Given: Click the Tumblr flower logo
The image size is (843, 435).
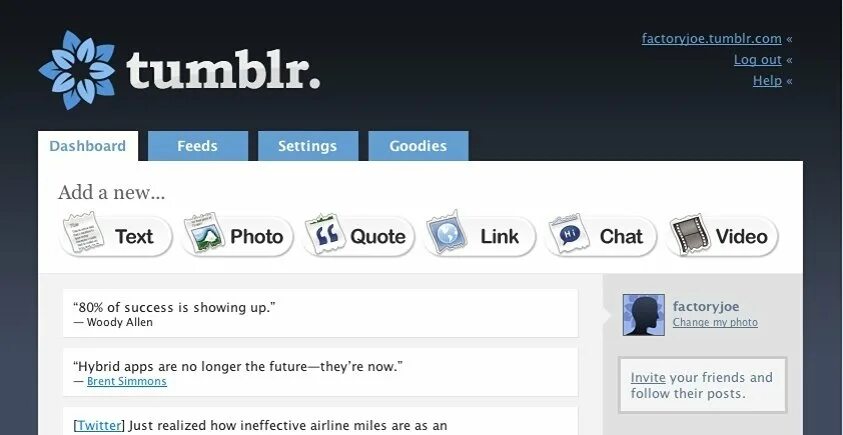Looking at the screenshot, I should click(77, 70).
